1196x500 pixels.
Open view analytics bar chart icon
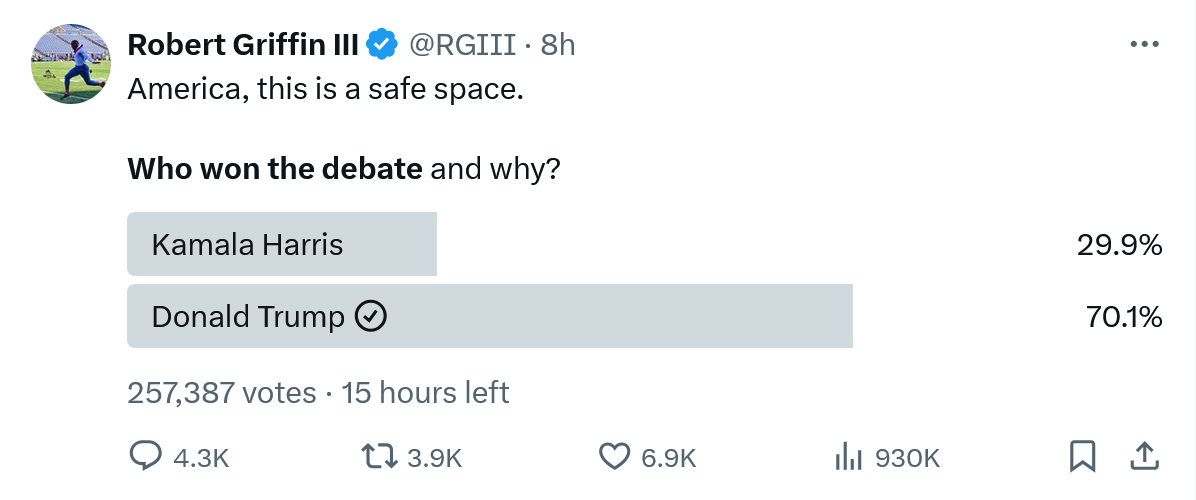(849, 457)
